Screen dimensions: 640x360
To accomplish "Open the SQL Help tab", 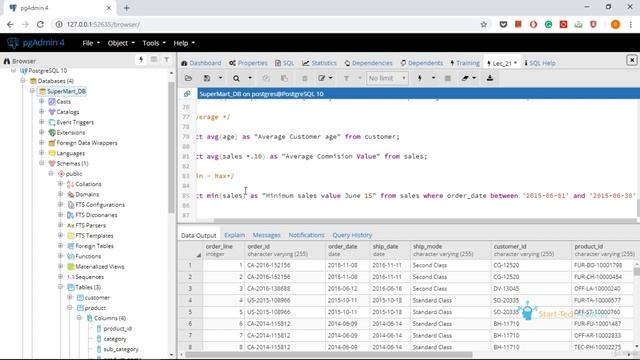I will coord(540,63).
